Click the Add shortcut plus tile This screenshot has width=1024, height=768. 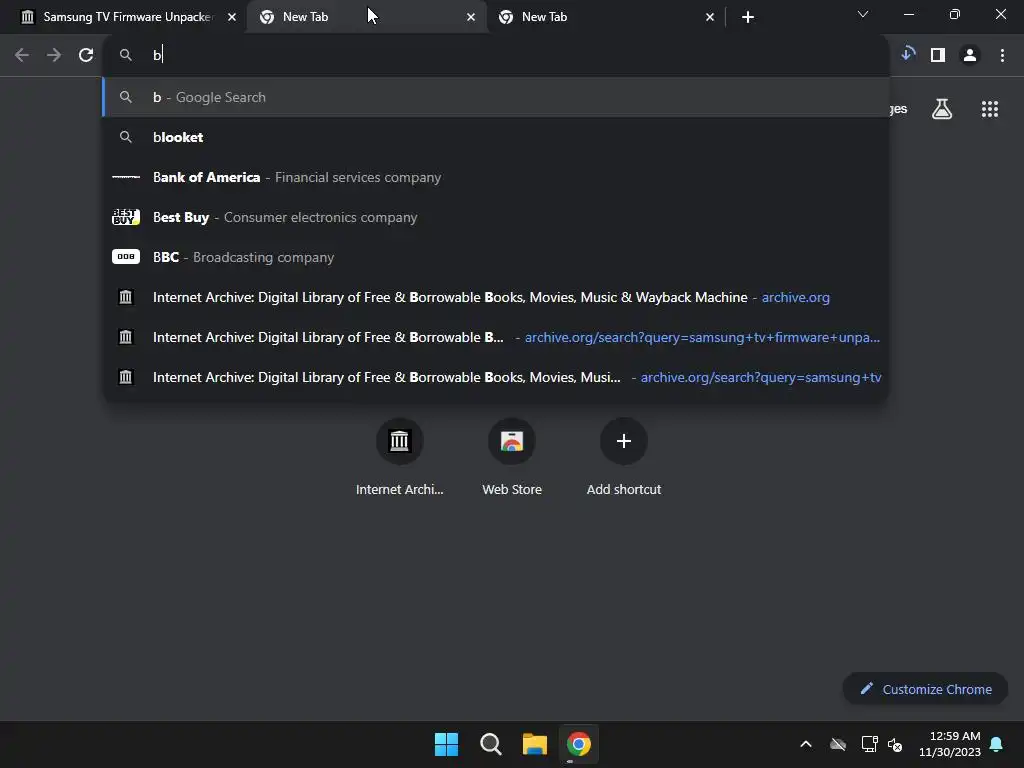pos(624,455)
